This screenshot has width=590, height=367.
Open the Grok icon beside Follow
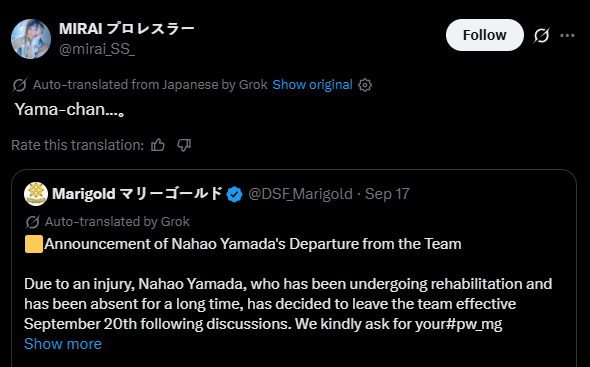coord(541,35)
